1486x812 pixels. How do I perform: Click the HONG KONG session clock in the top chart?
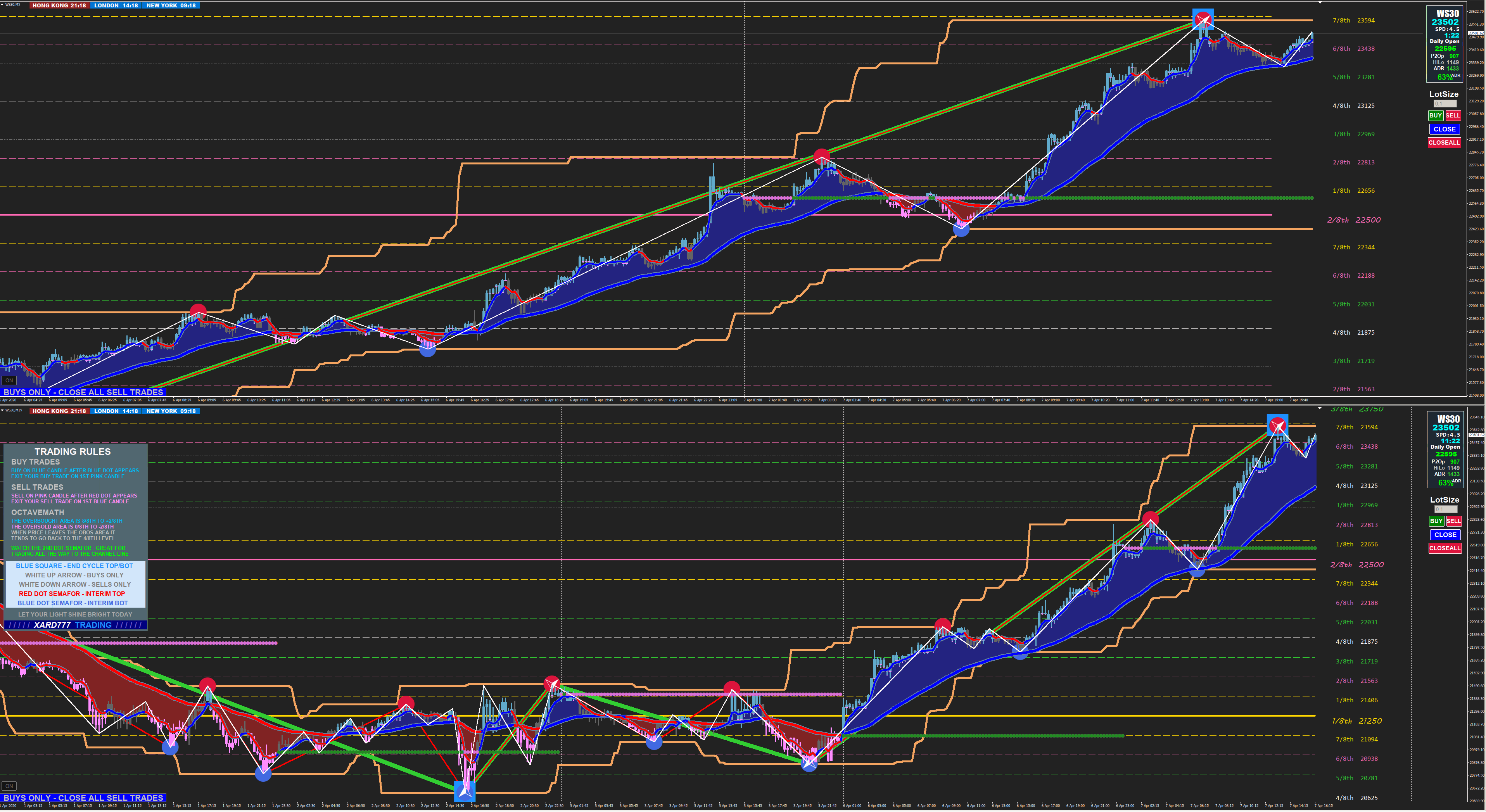point(59,5)
